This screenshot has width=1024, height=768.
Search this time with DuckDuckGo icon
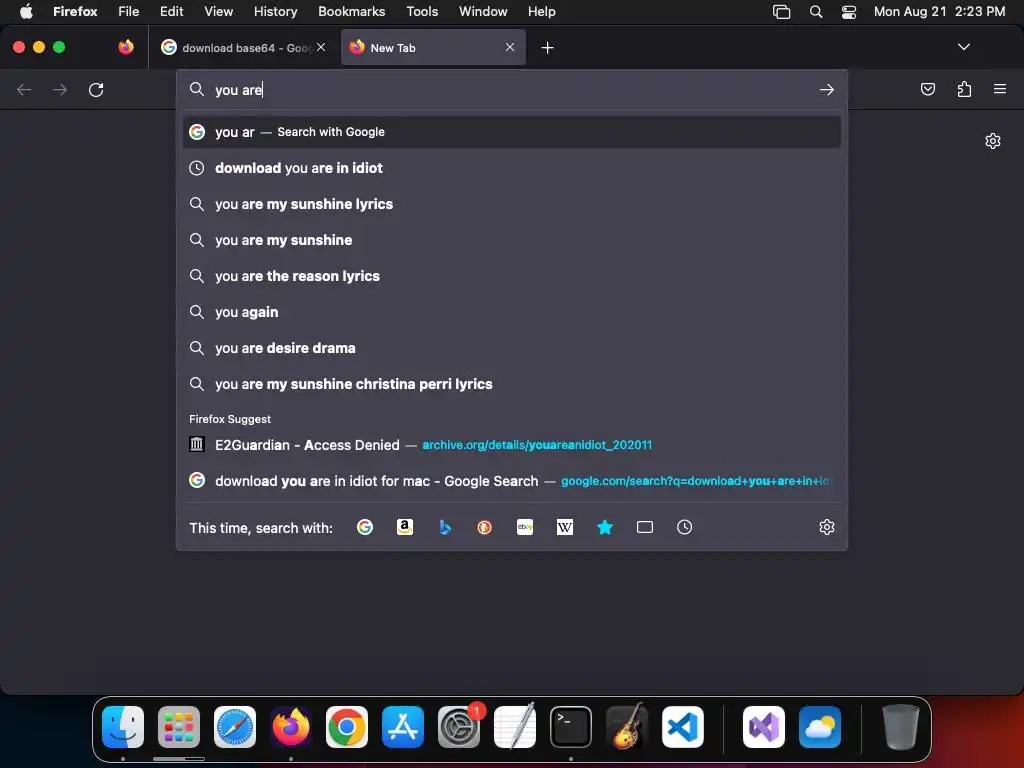[x=485, y=527]
